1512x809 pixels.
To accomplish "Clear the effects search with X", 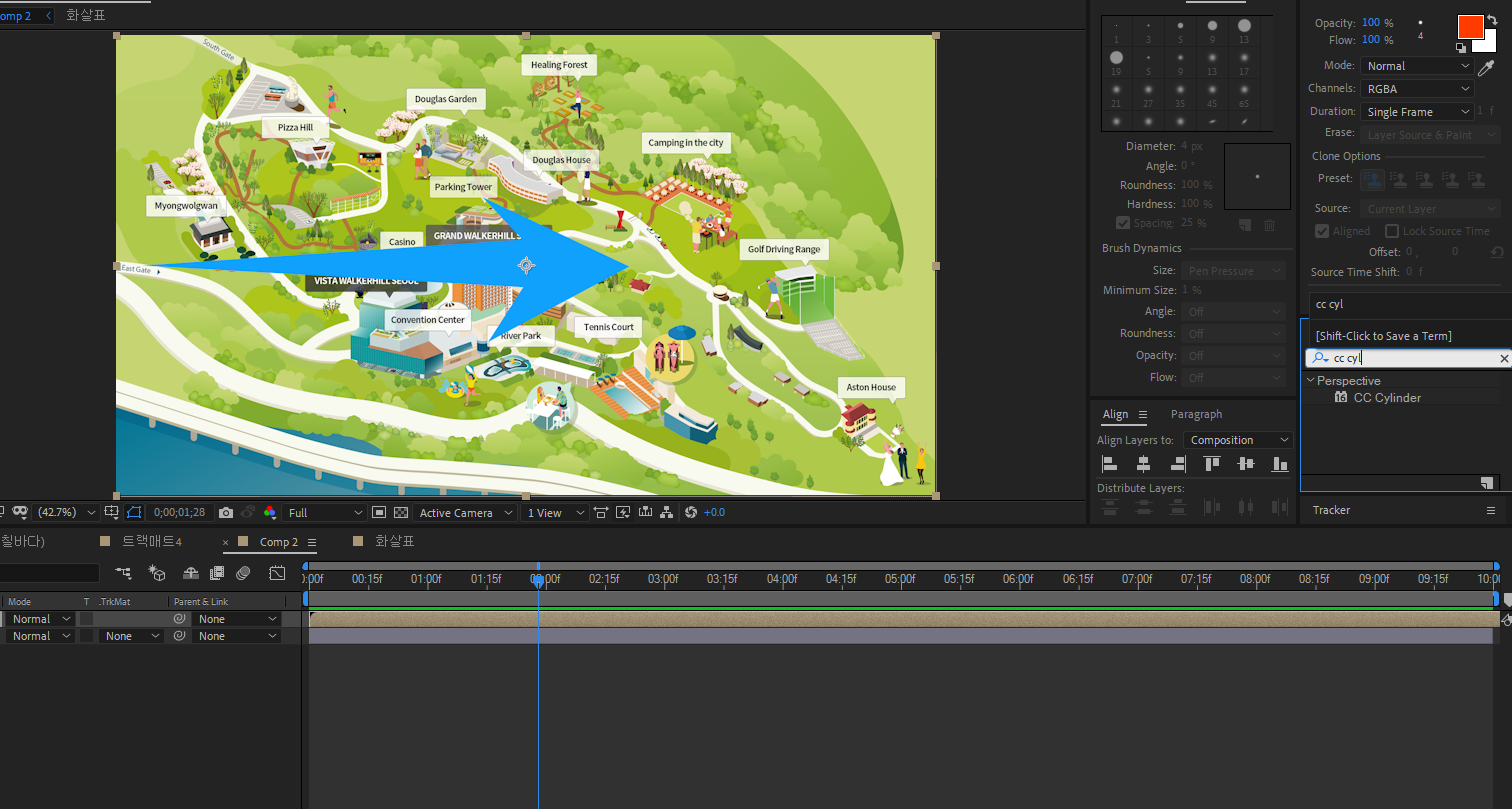I will (1503, 358).
